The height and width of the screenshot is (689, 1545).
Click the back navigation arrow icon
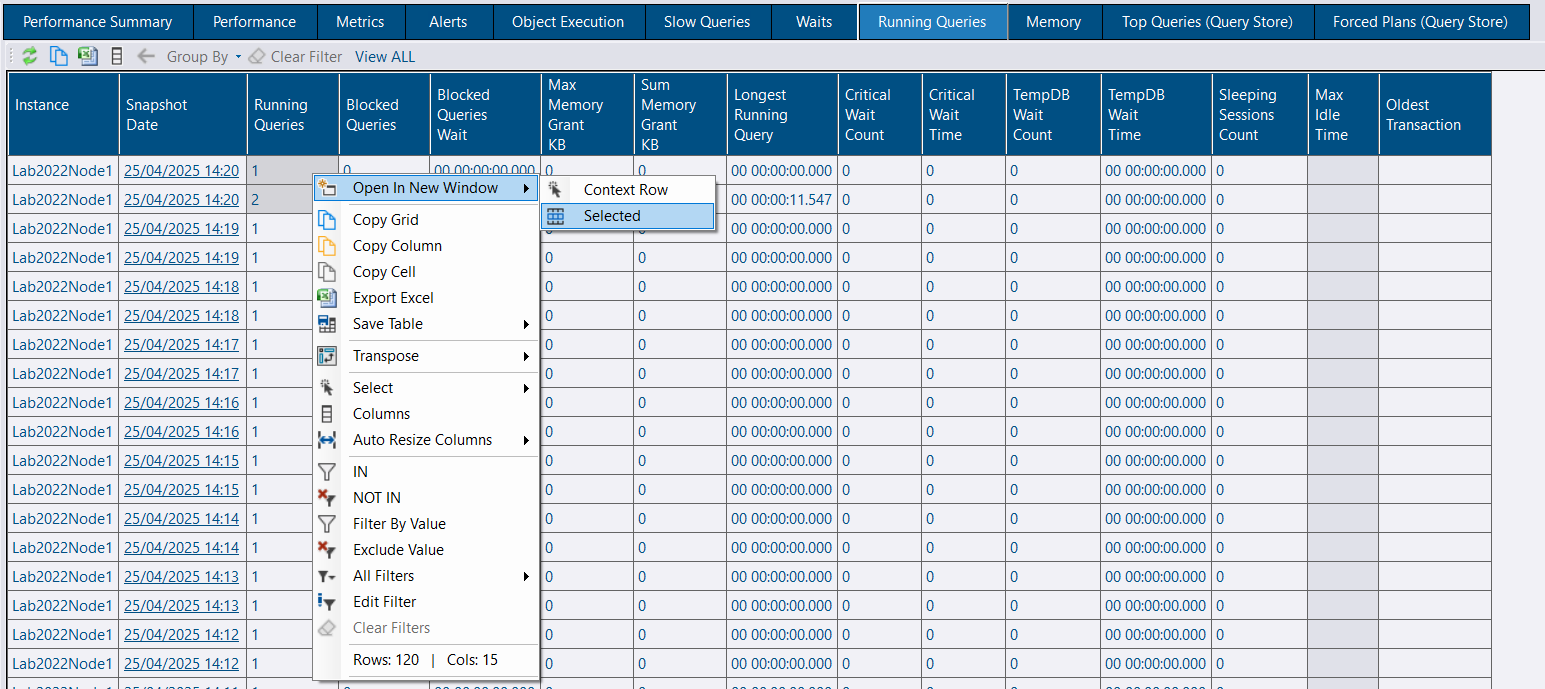click(x=148, y=56)
